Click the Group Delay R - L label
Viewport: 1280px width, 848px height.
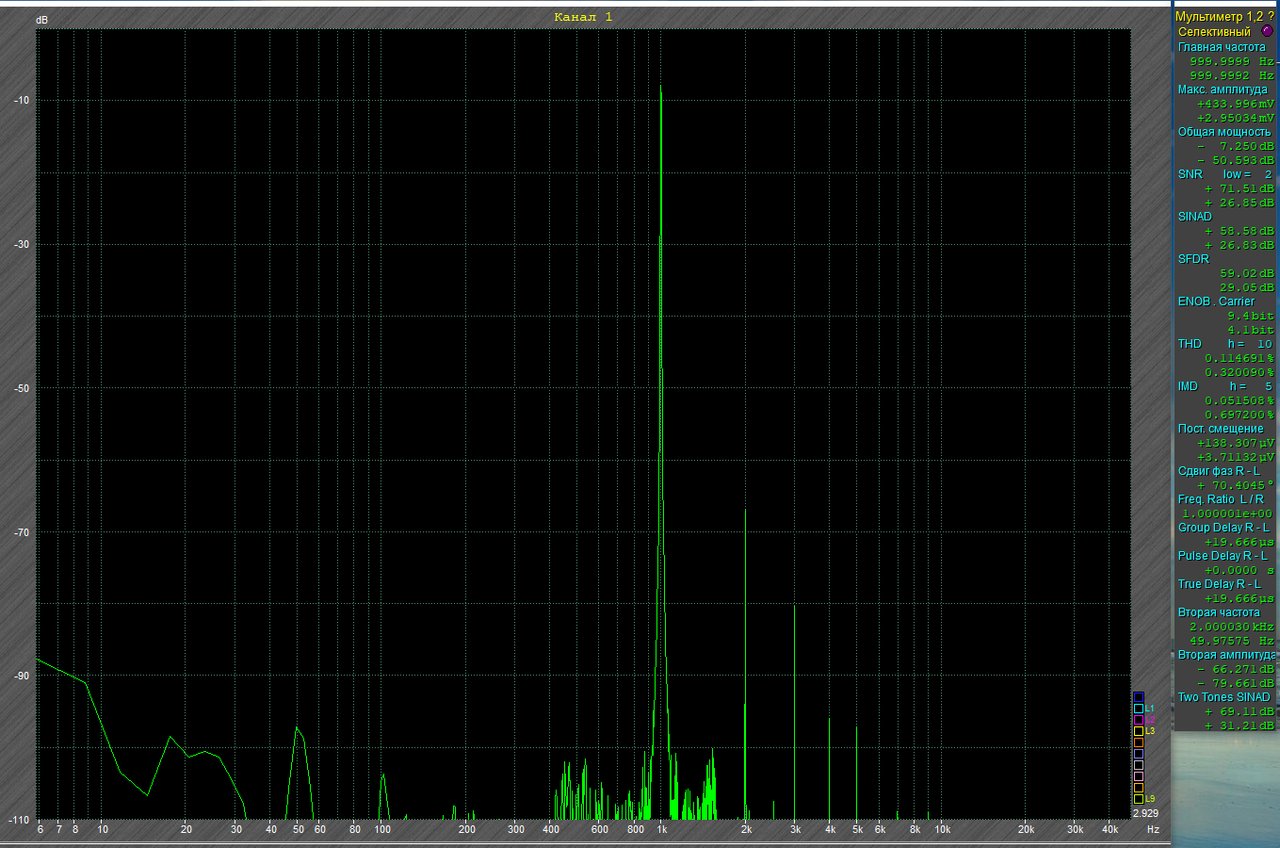pos(1224,527)
